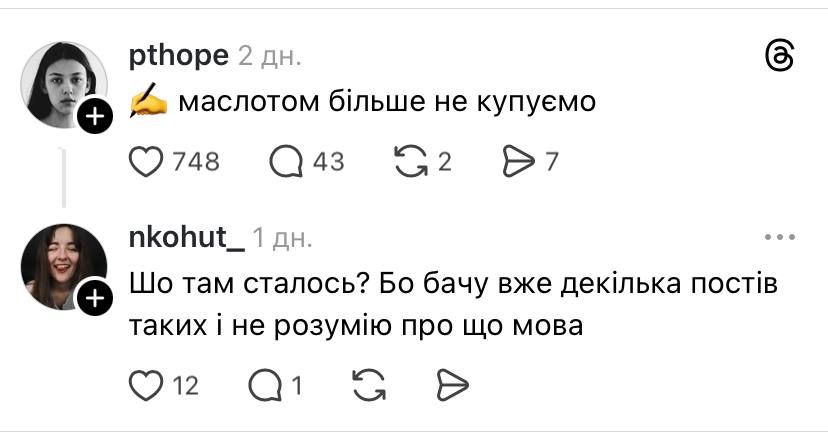Open the pthope username link
Viewport: 828px width, 434px height.
tap(179, 55)
